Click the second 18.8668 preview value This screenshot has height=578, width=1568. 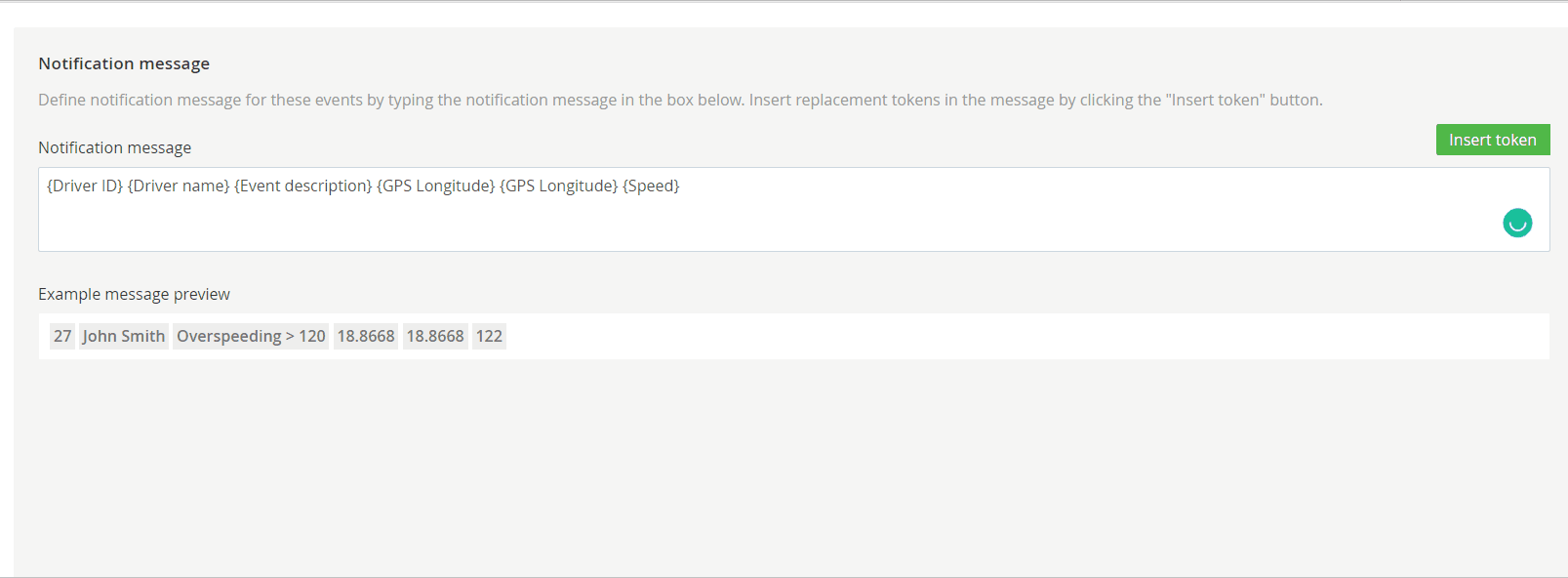point(435,336)
